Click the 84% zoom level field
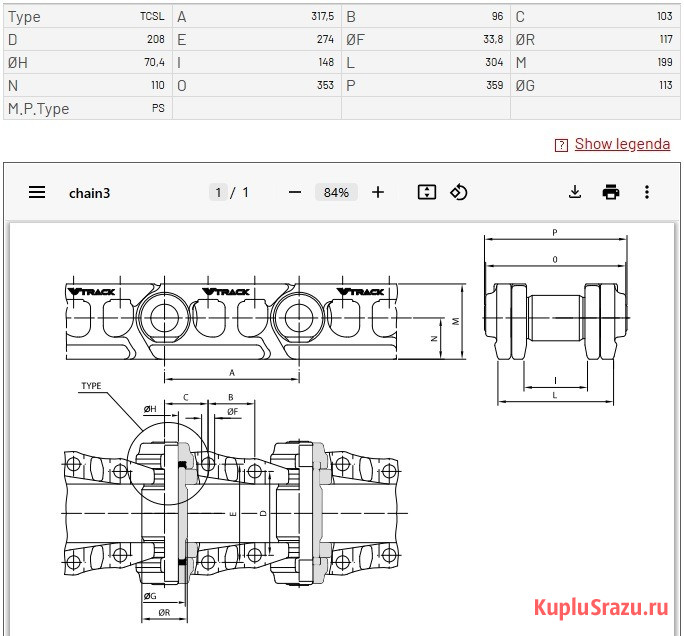 [336, 192]
